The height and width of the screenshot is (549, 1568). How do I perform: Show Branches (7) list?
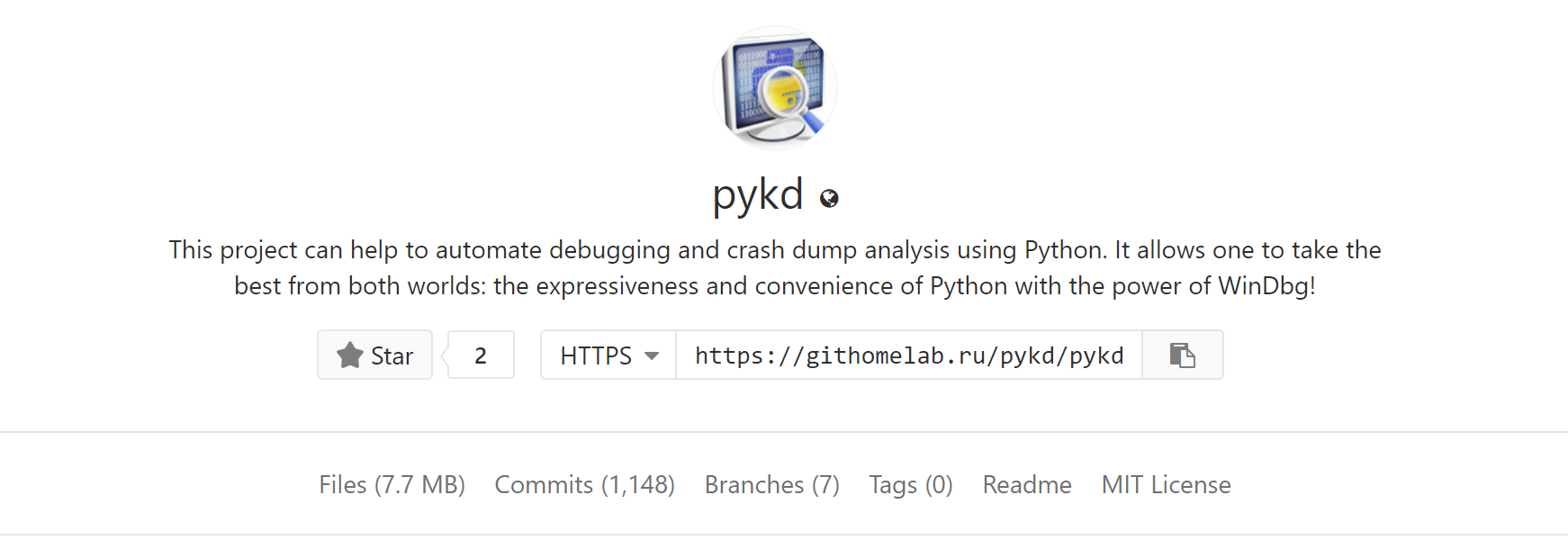771,484
